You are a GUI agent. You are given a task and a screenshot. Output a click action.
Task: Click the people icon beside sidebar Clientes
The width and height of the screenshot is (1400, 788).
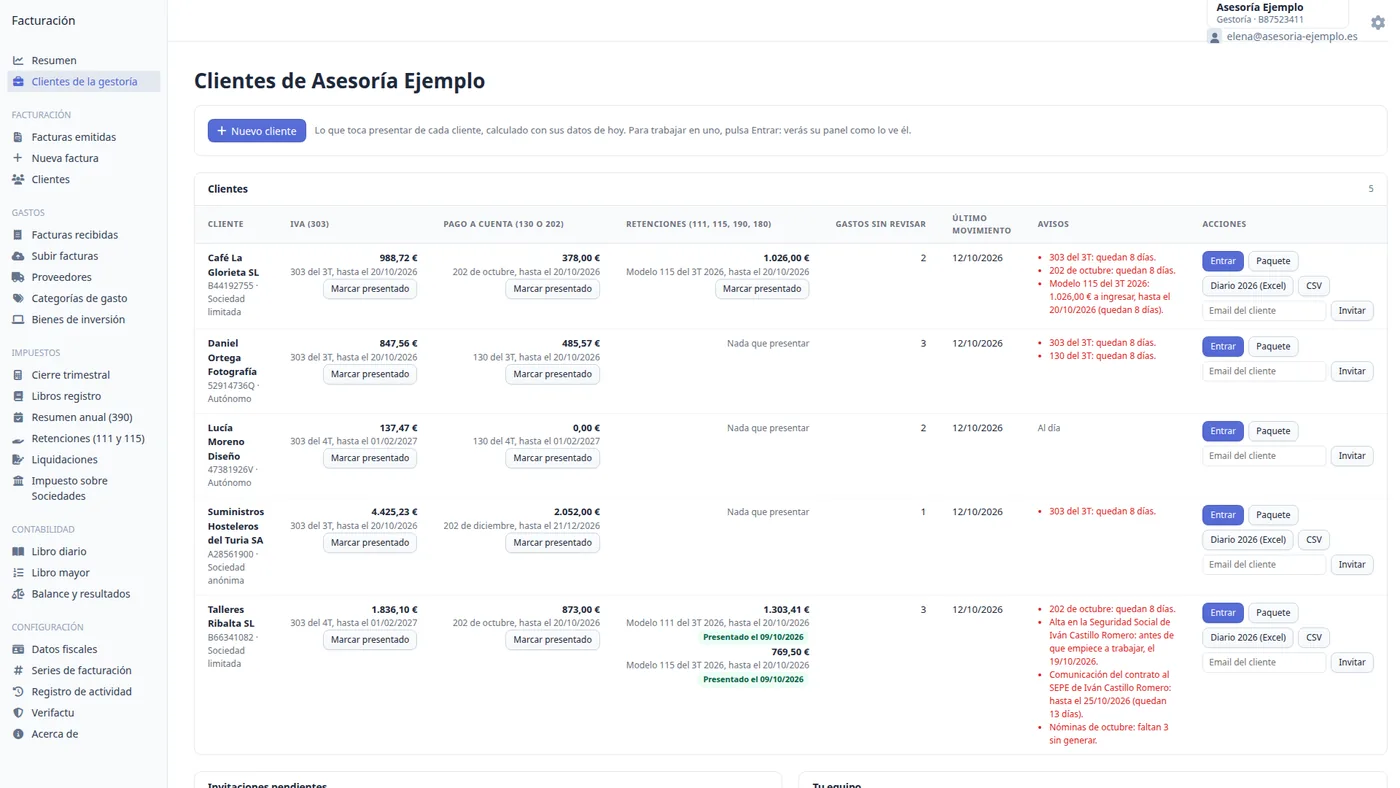[18, 180]
